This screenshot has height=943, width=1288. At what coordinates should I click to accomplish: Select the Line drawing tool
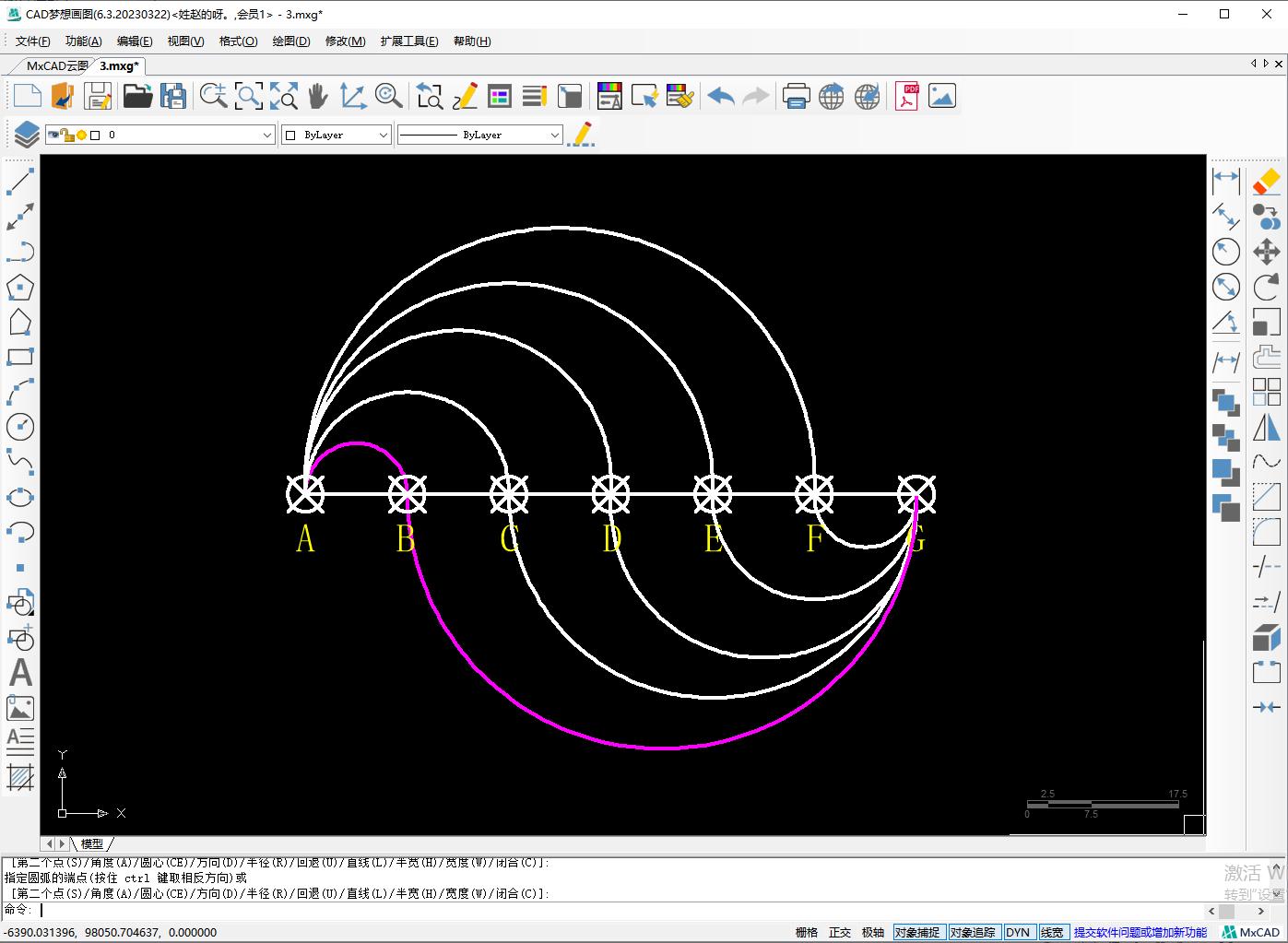(20, 182)
